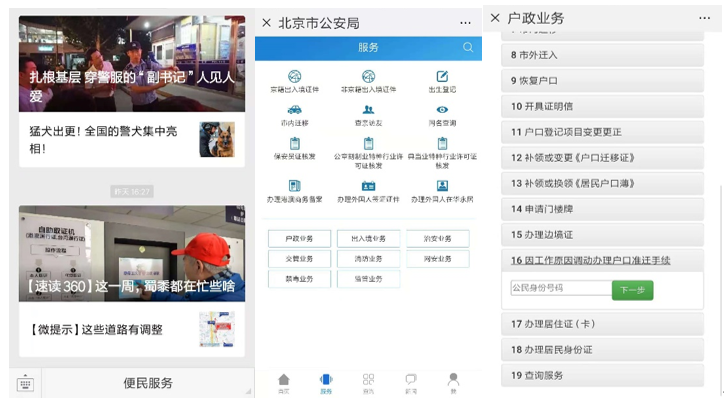Open the more options dots beside 北京市公安局
This screenshot has width=724, height=407.
coord(465,22)
